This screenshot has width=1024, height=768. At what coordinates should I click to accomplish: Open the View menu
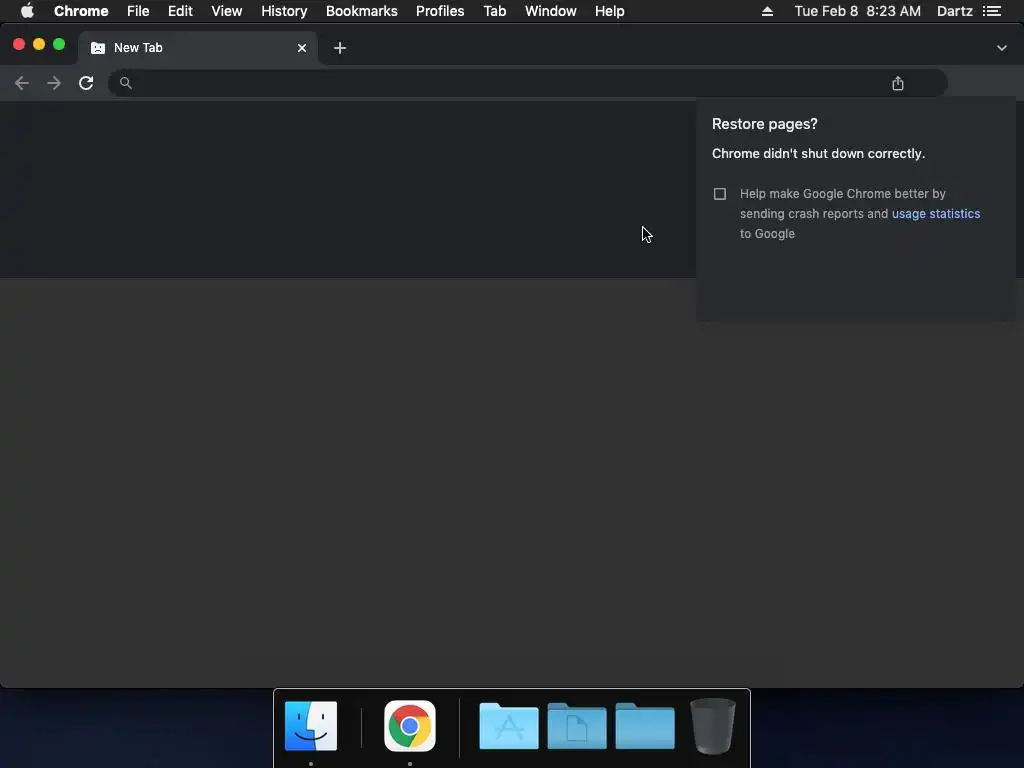pyautogui.click(x=227, y=11)
